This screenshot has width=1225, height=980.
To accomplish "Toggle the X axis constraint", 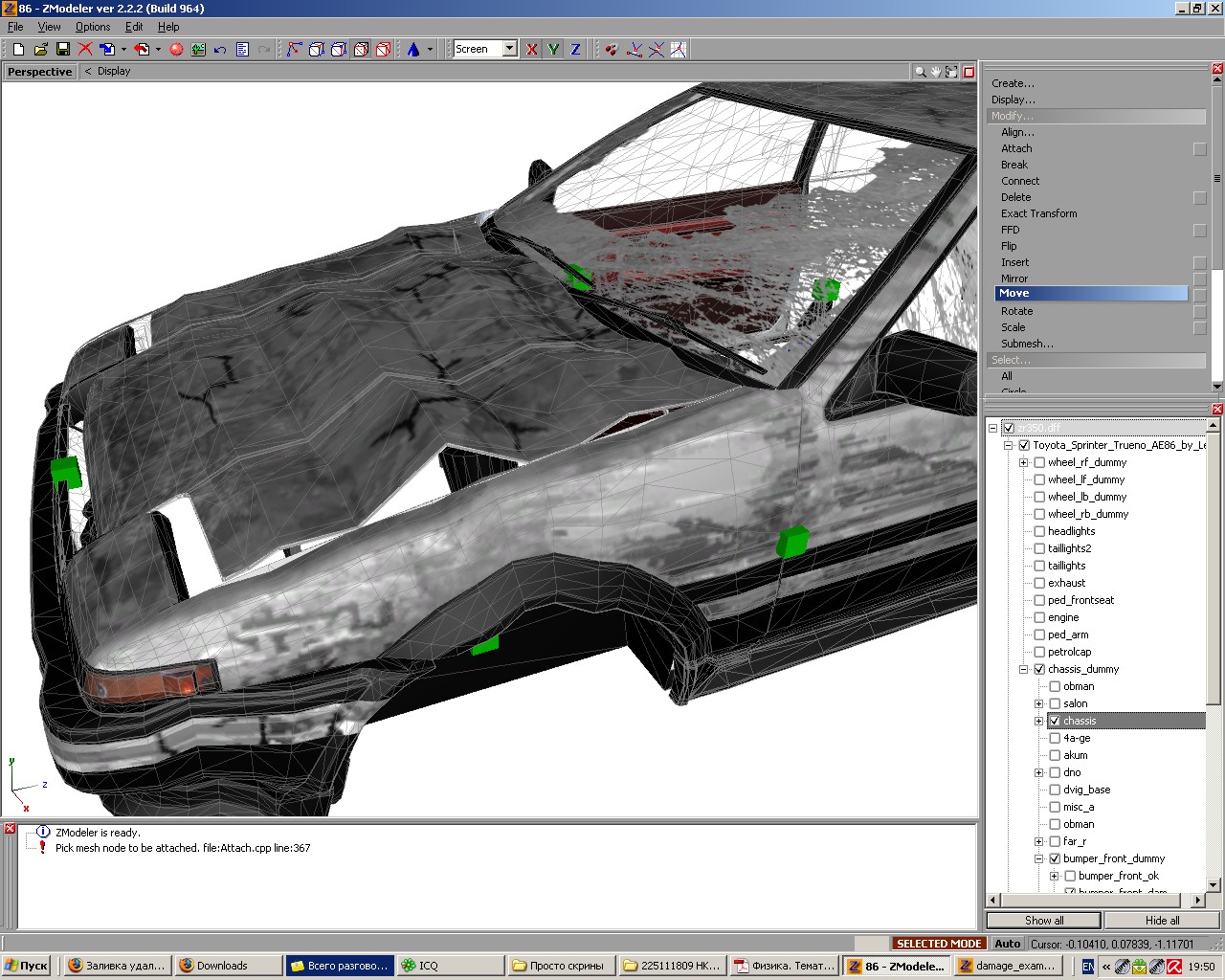I will coord(532,49).
